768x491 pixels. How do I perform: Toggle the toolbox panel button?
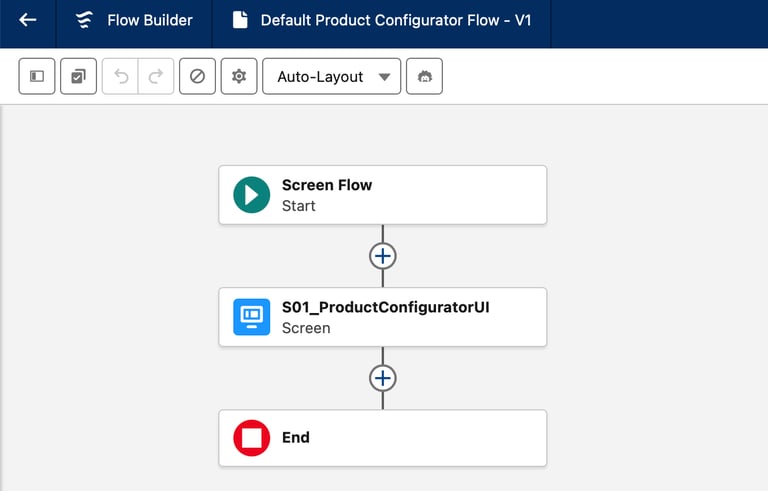[x=37, y=77]
